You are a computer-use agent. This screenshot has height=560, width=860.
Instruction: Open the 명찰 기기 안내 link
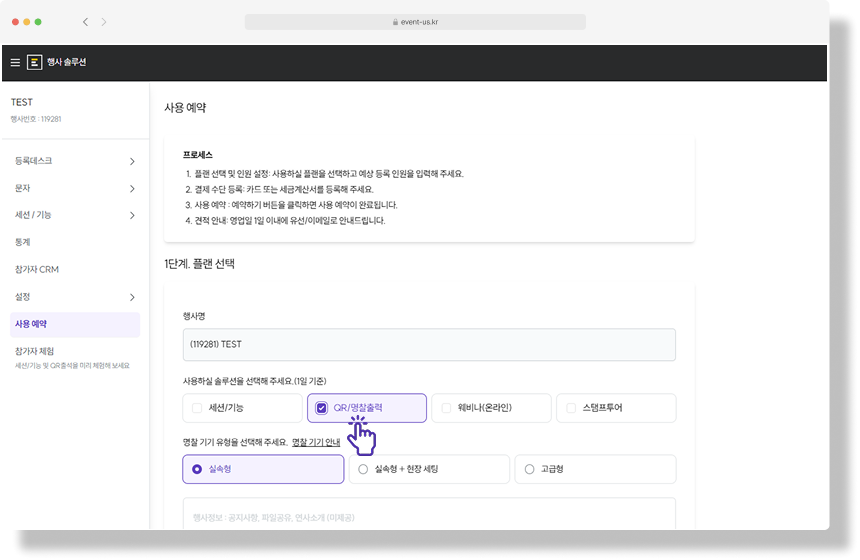pyautogui.click(x=316, y=442)
